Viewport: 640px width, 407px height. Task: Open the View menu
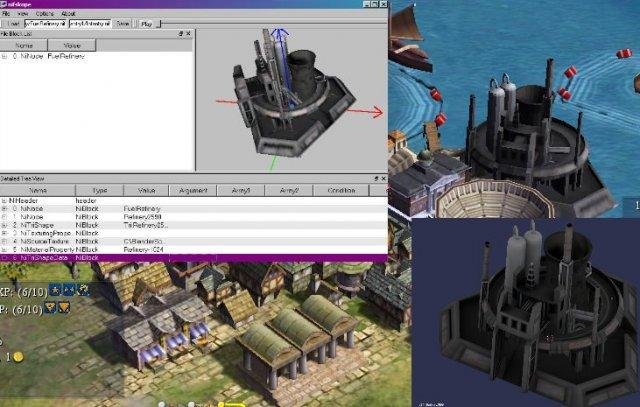22,13
